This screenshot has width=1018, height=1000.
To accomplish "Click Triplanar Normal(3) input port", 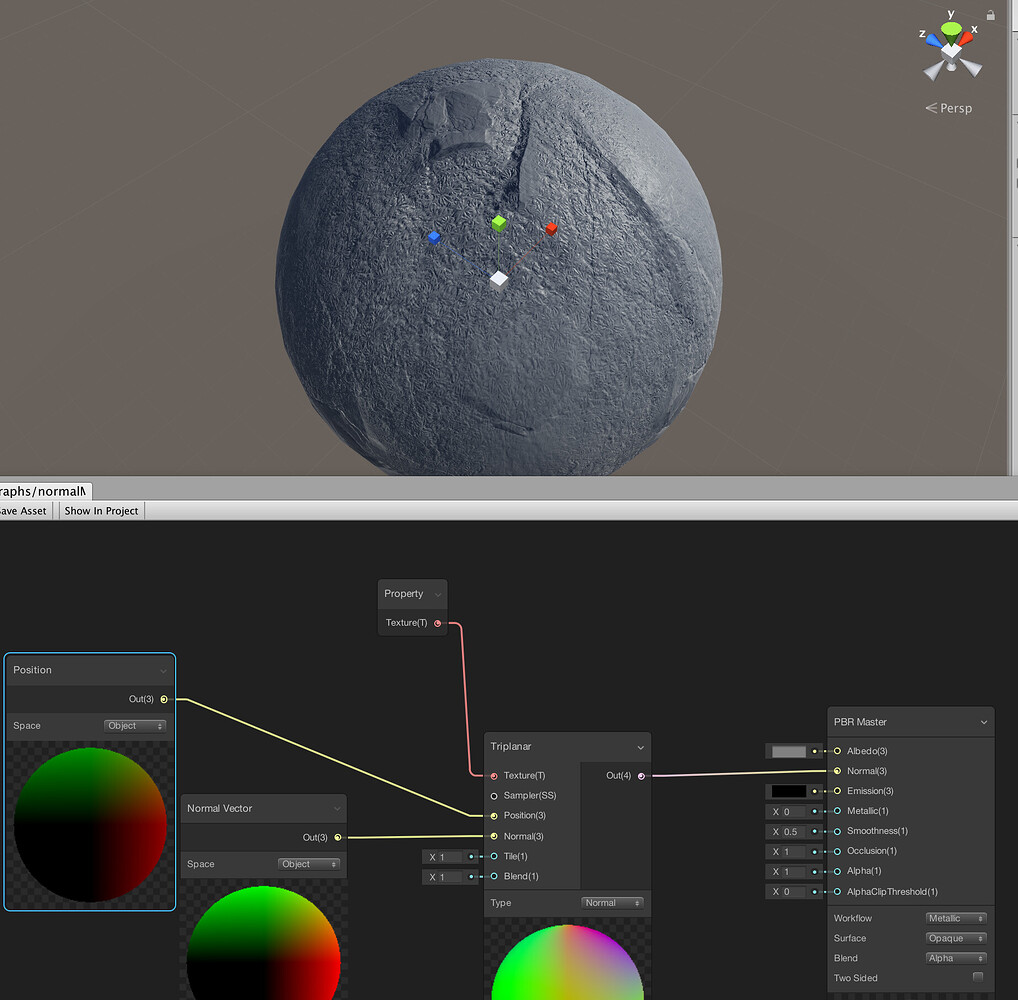I will [x=494, y=836].
